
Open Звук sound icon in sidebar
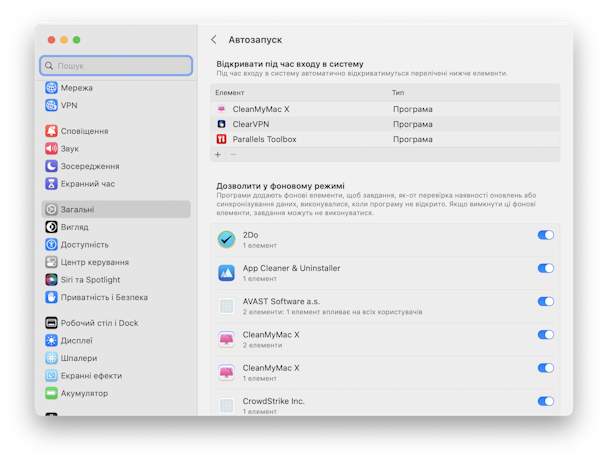[51, 148]
